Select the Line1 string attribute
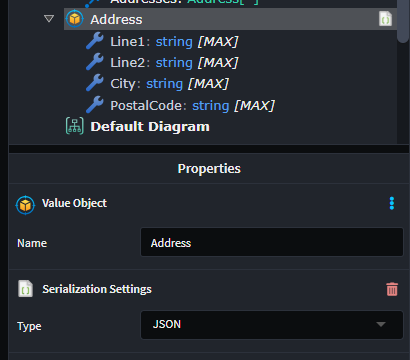Viewport: 410px width, 360px height. pyautogui.click(x=174, y=42)
